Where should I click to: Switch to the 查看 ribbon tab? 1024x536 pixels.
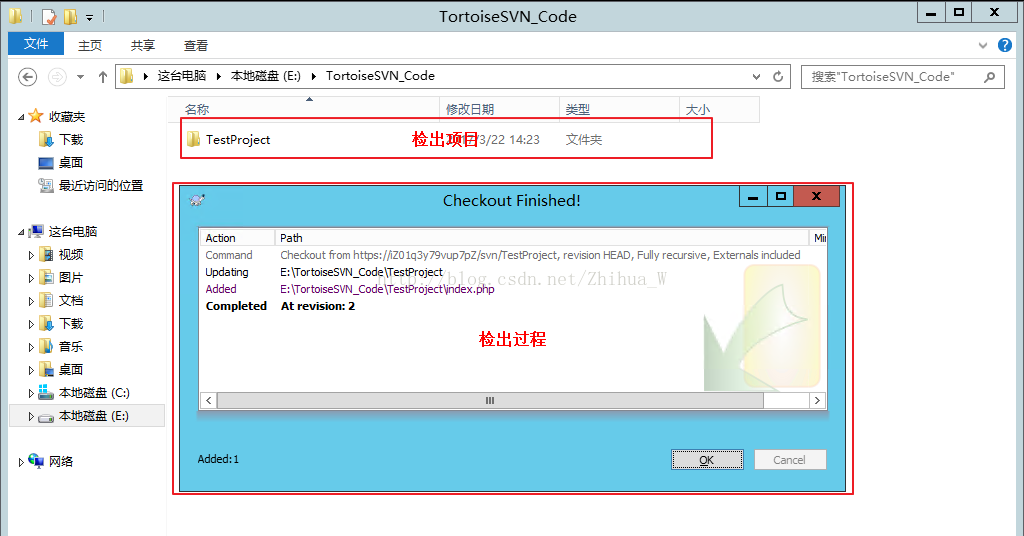[195, 46]
